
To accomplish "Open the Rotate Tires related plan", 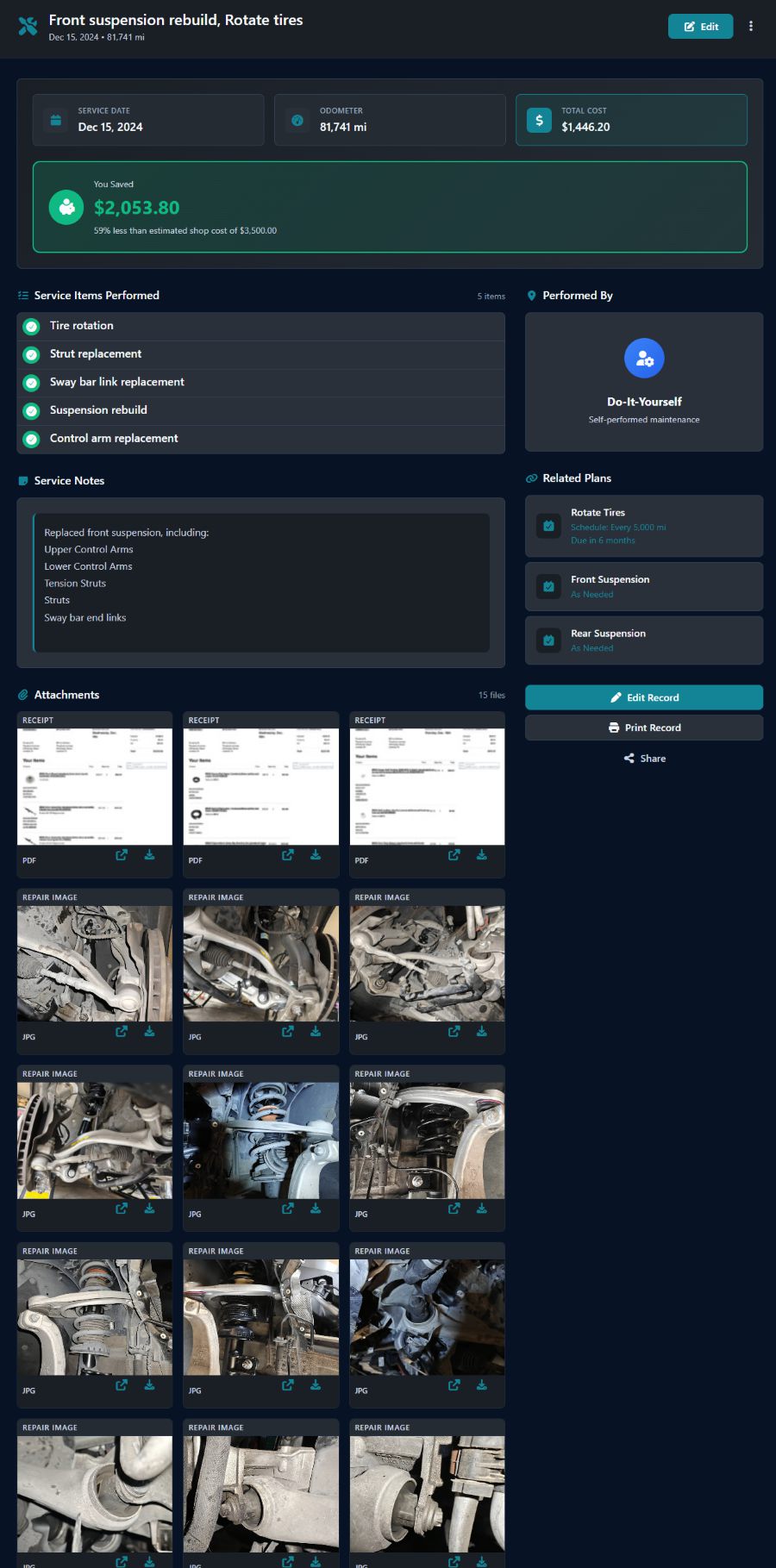I will coord(644,526).
